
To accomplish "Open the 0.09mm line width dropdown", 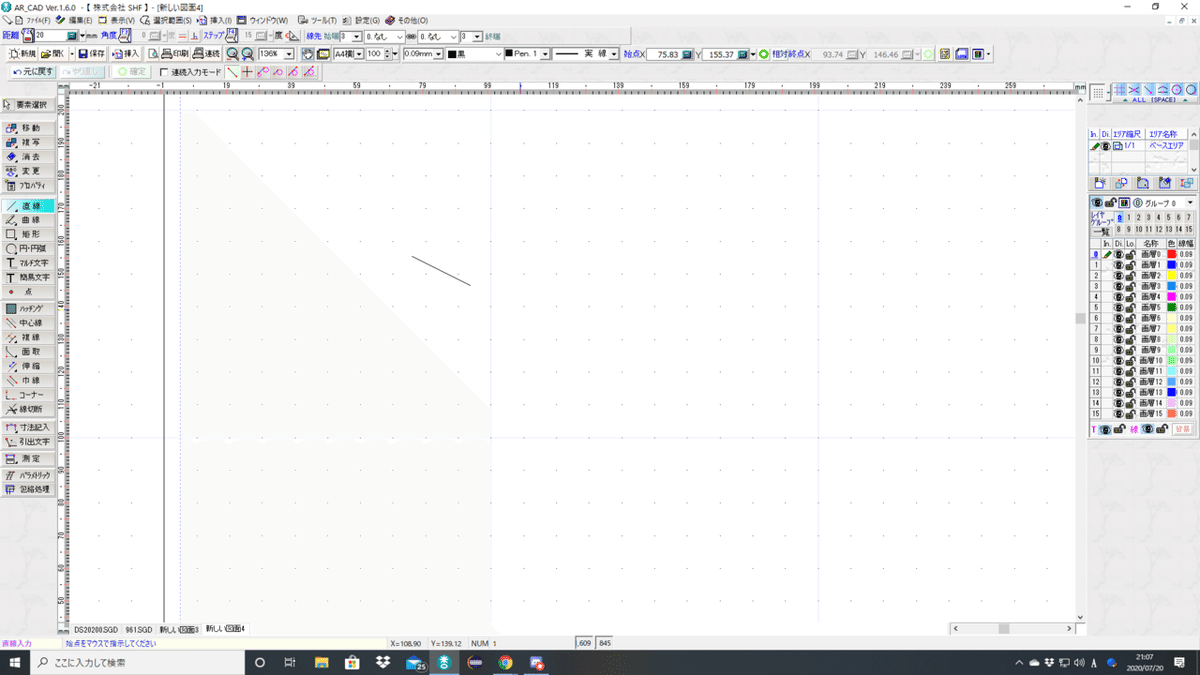I will click(x=439, y=54).
